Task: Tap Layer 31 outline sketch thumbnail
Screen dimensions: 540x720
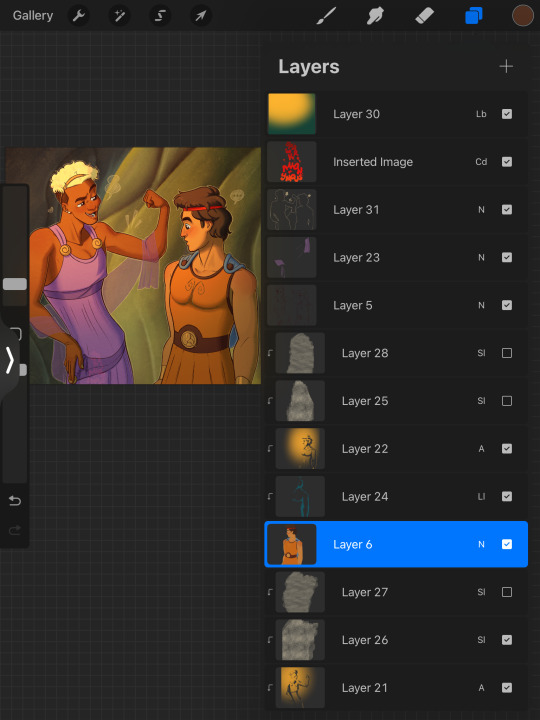Action: coord(292,209)
